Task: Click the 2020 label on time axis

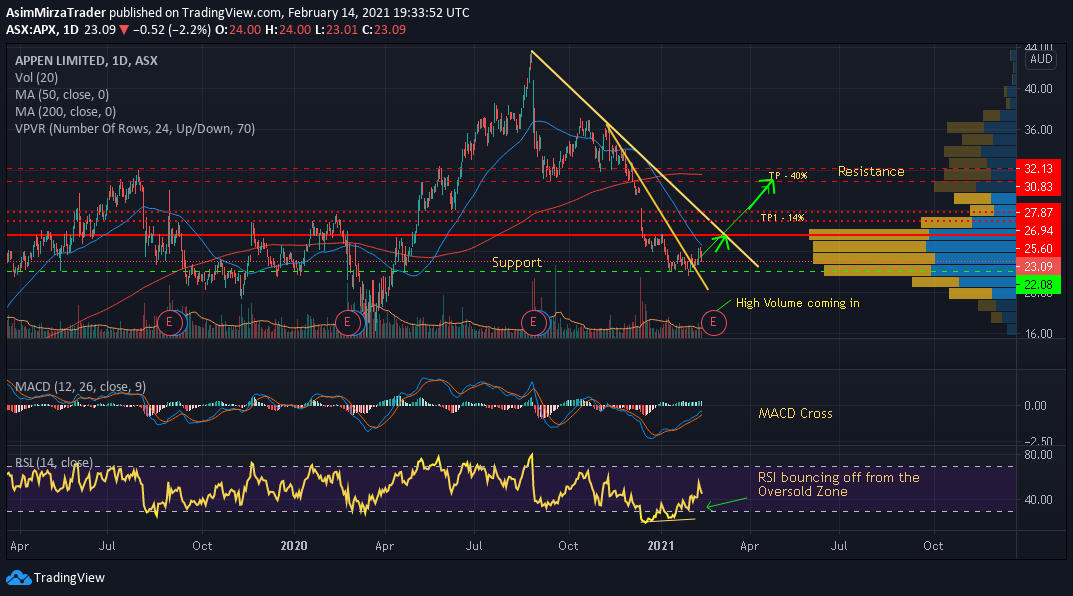Action: (294, 545)
